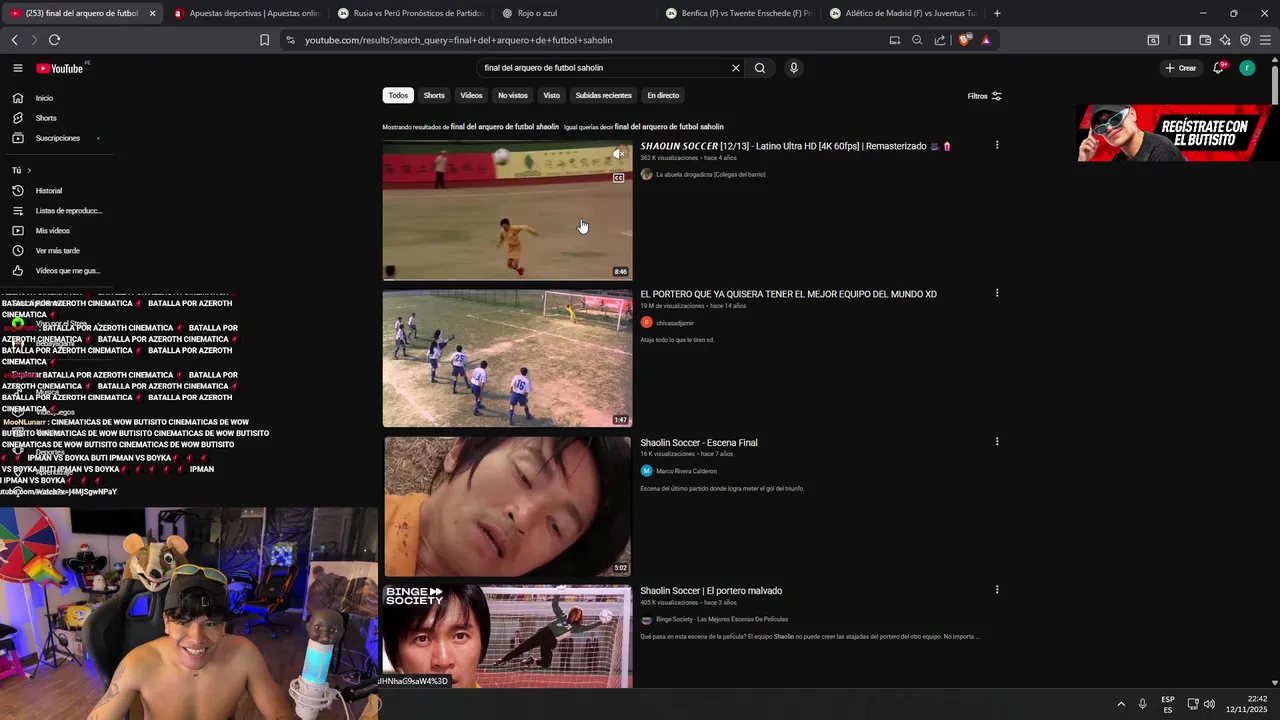The height and width of the screenshot is (720, 1280).
Task: Select the No vistos chip
Action: click(513, 95)
